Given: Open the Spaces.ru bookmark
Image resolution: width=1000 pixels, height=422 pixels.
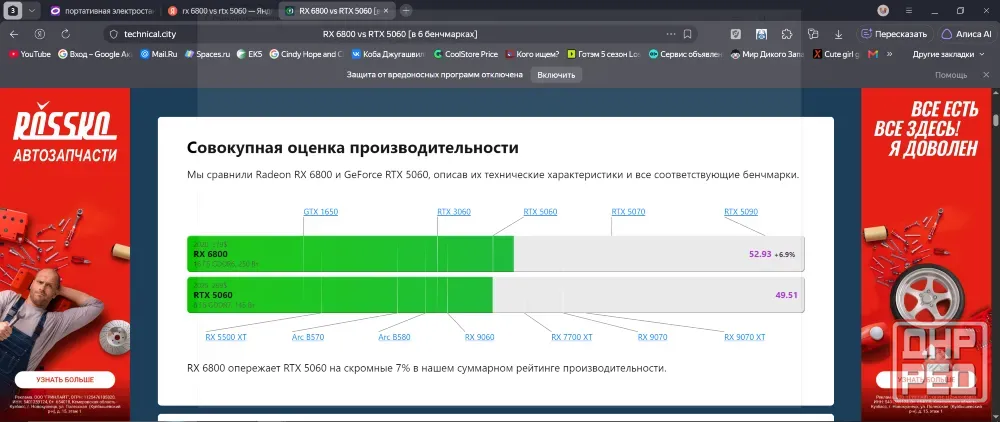Looking at the screenshot, I should tap(207, 54).
